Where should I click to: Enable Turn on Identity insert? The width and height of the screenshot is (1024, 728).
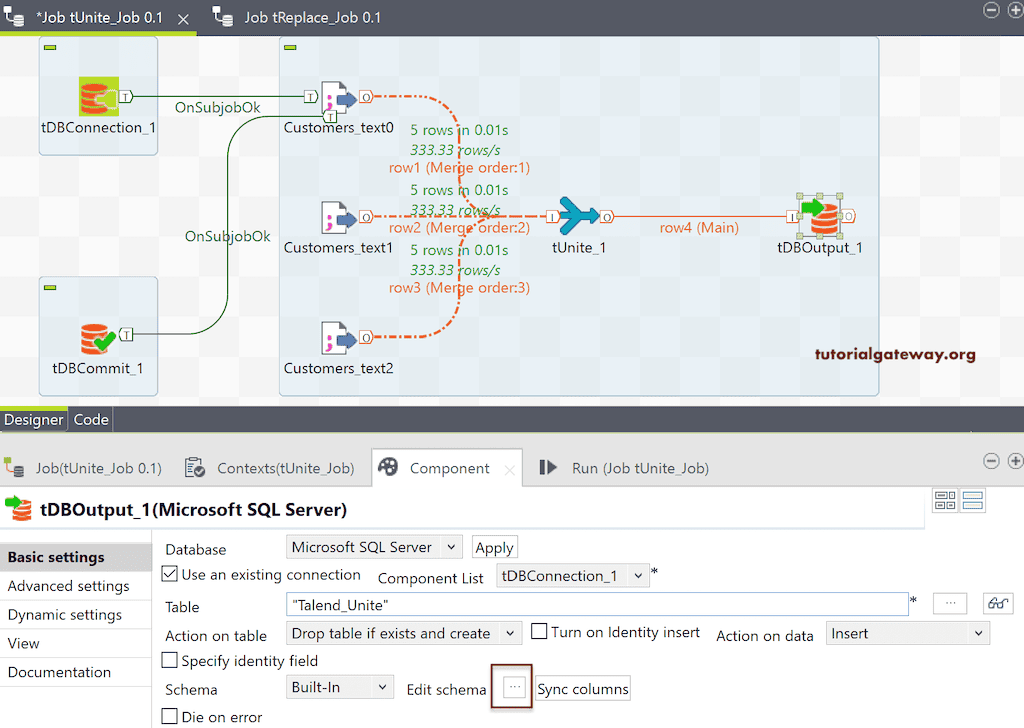point(538,633)
